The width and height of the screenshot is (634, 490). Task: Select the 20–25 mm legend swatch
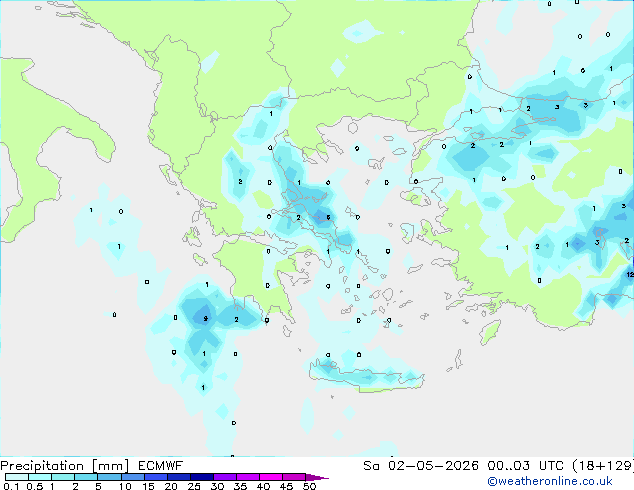pos(179,477)
